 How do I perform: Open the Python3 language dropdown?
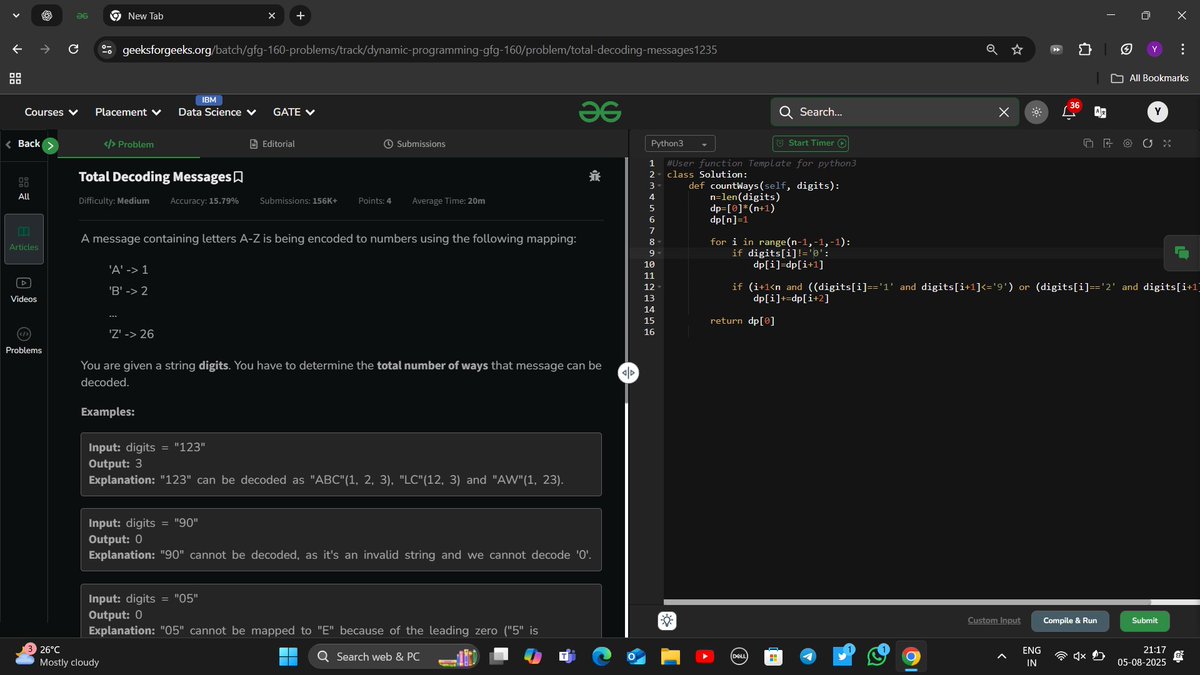click(680, 144)
